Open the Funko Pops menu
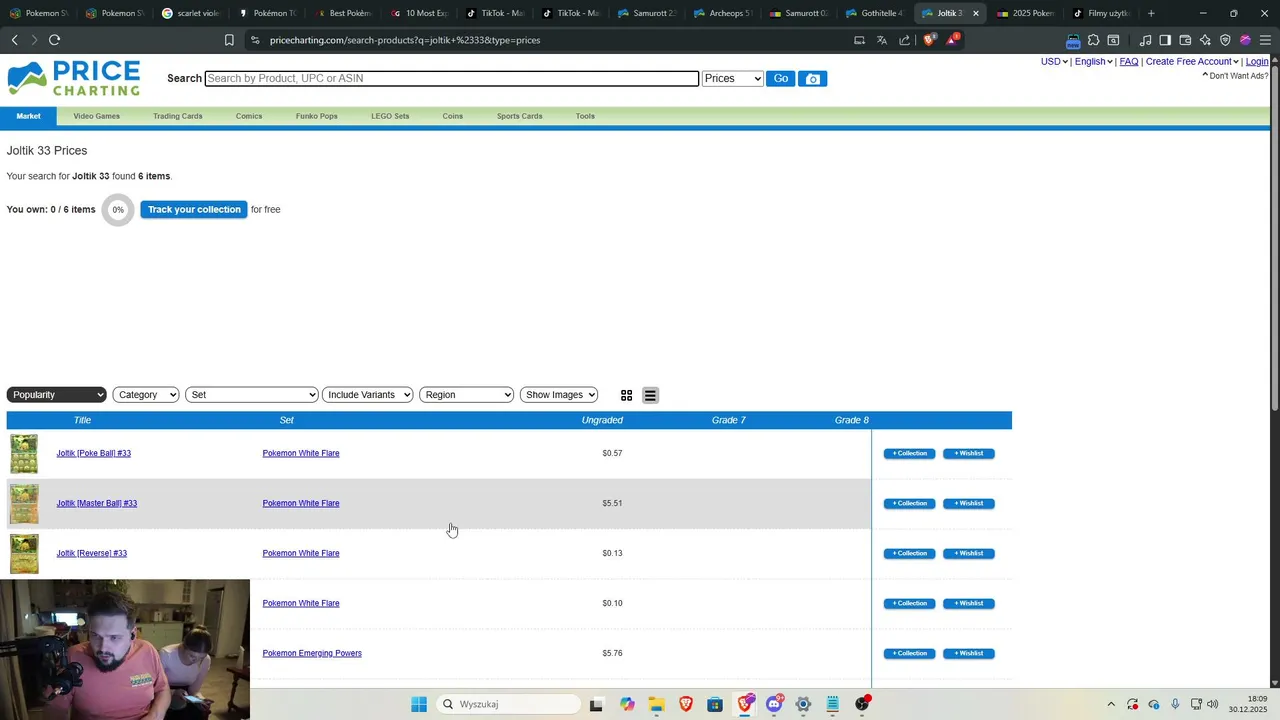 pyautogui.click(x=317, y=116)
